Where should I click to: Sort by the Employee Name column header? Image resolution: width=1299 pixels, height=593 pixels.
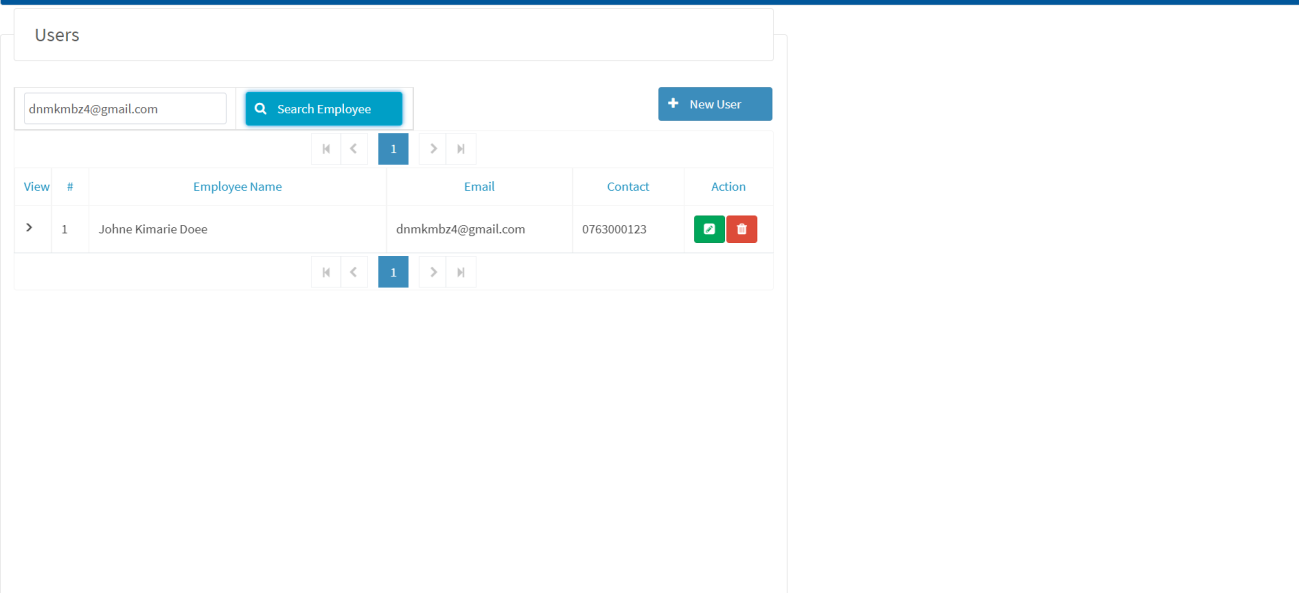point(237,186)
